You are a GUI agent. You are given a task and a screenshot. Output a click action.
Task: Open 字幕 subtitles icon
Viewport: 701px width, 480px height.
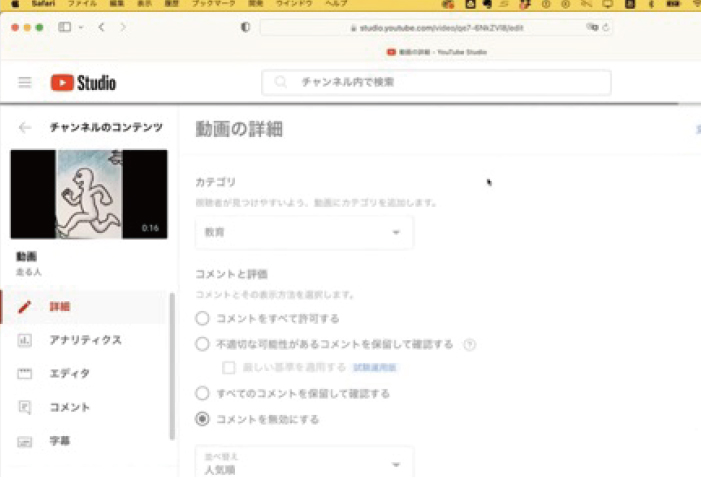[x=25, y=442]
